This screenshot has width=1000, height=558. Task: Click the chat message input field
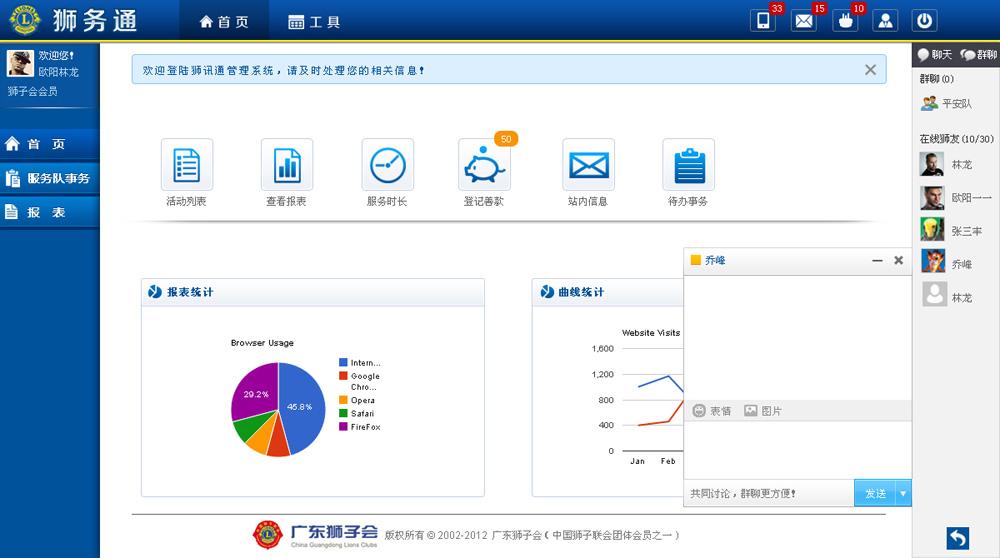click(x=797, y=450)
